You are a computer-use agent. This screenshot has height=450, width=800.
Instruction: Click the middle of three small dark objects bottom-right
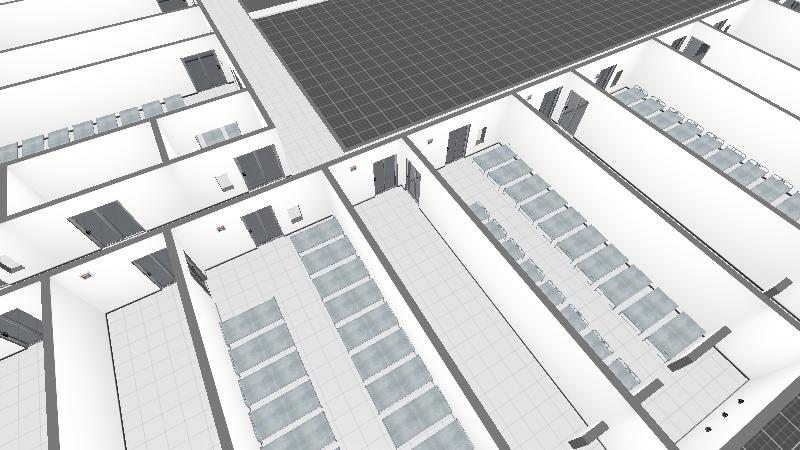pyautogui.click(x=724, y=409)
